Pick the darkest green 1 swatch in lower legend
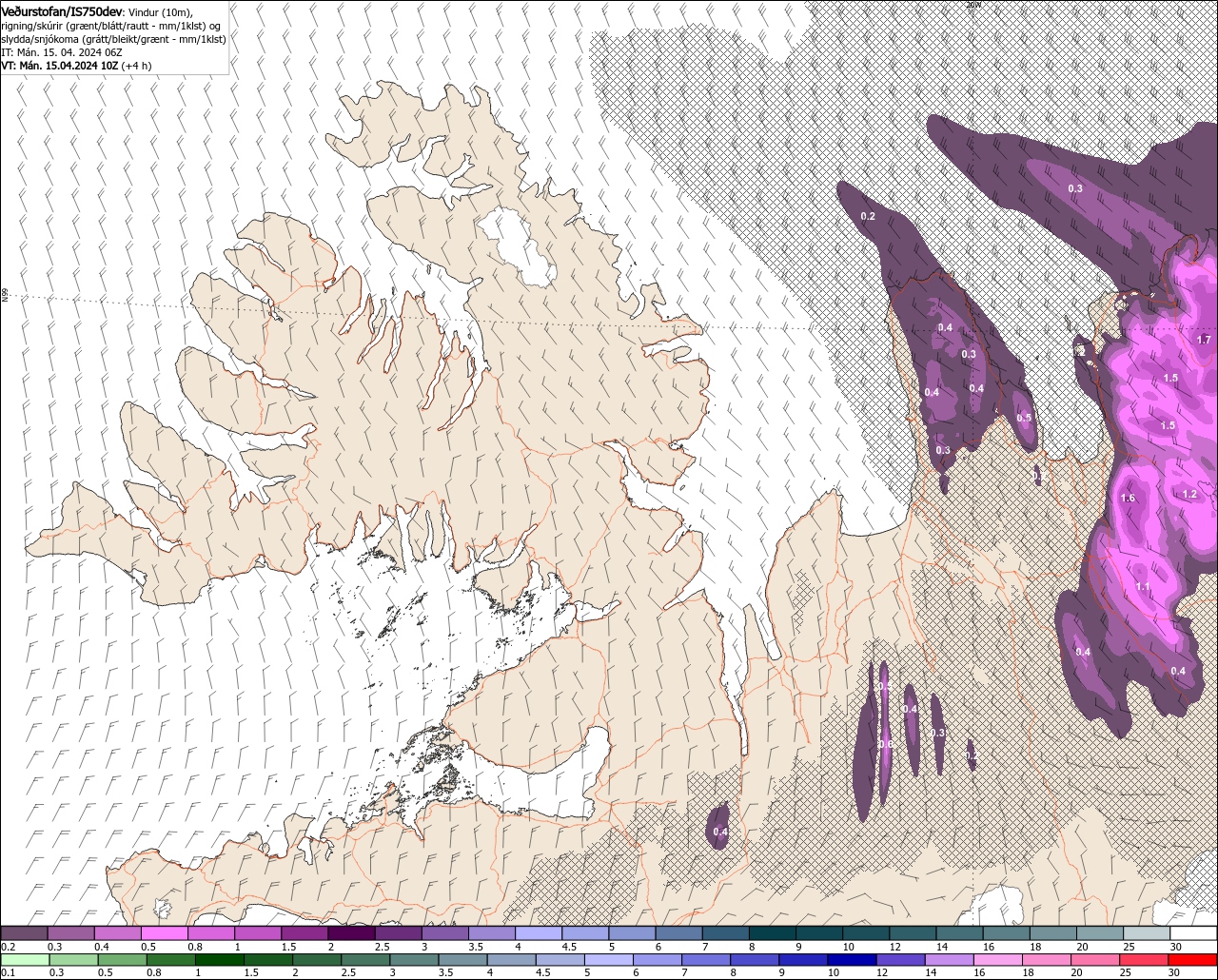Screen dimensions: 1218x980 pos(220,960)
